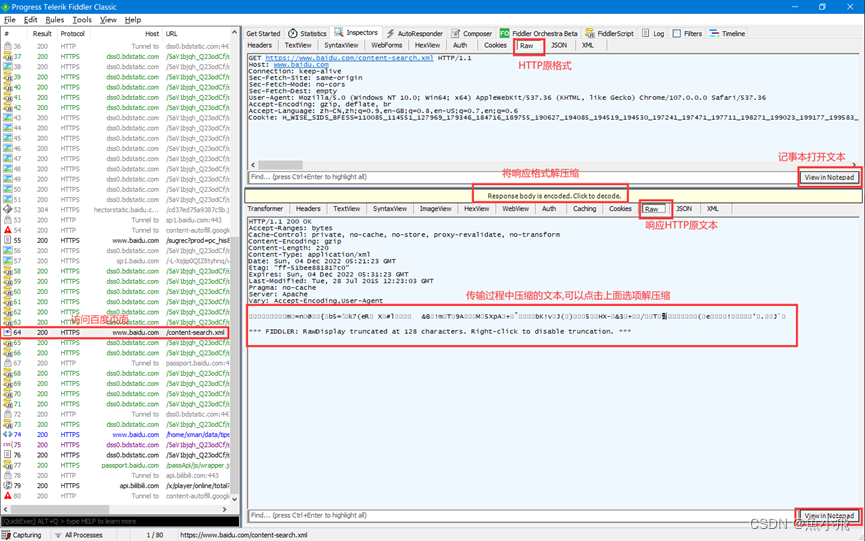The height and width of the screenshot is (541, 865).
Task: Open the Composer tab pencil icon
Action: (x=455, y=34)
